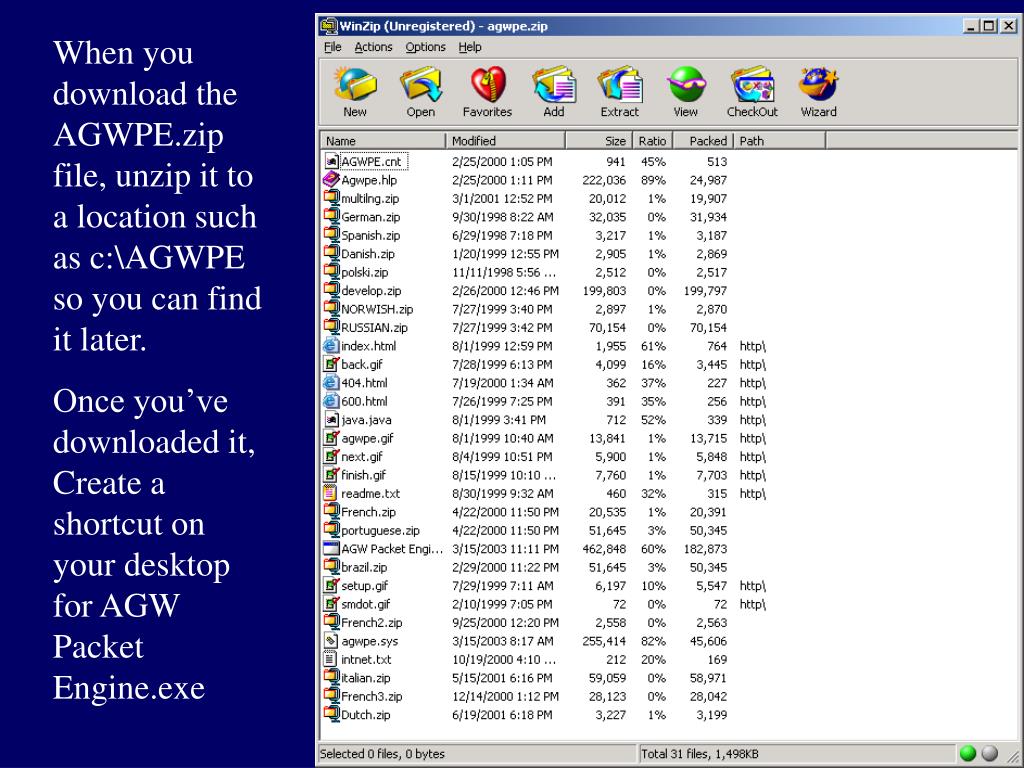Sort by the Name column header

click(383, 140)
